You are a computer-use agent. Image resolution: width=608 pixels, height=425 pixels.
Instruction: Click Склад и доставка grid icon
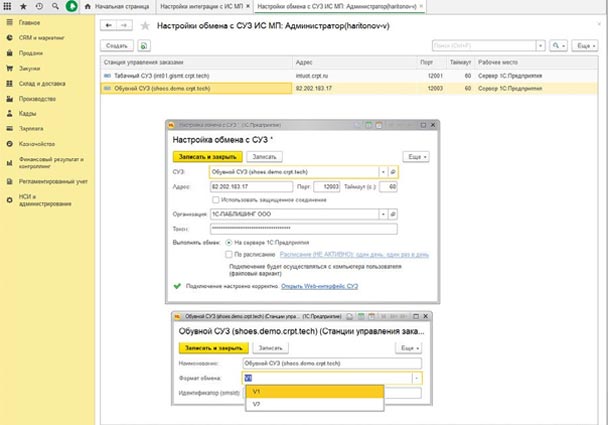10,83
